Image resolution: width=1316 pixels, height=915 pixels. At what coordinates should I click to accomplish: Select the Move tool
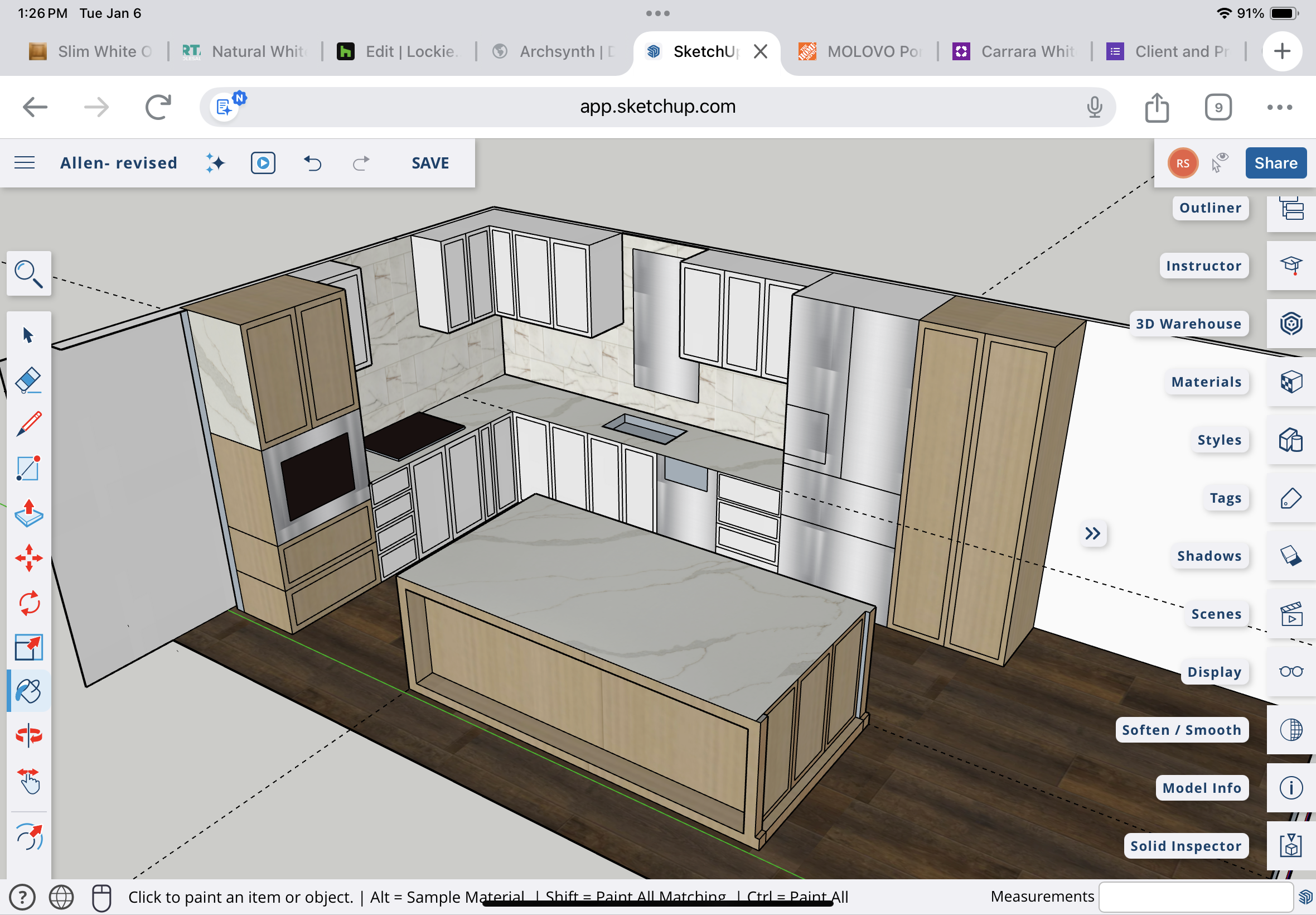click(28, 558)
